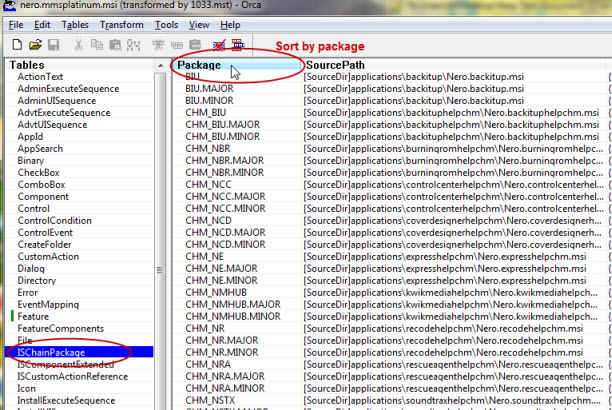Open the Help menu
Image resolution: width=612 pixels, height=410 pixels.
230,25
